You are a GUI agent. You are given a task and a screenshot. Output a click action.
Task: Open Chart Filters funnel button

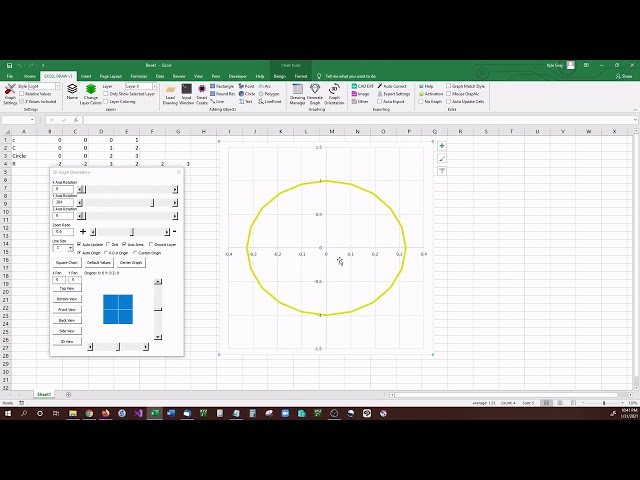[x=442, y=171]
